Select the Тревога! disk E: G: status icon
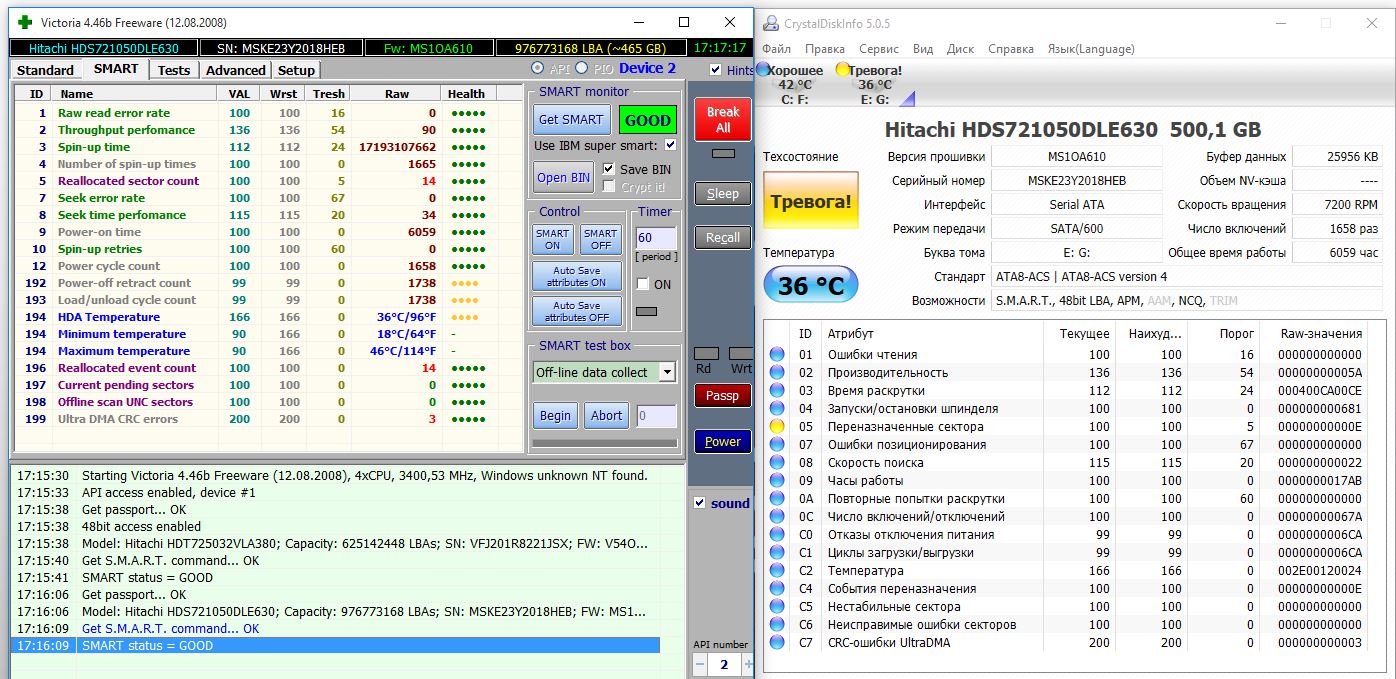The image size is (1396, 679). [x=843, y=70]
